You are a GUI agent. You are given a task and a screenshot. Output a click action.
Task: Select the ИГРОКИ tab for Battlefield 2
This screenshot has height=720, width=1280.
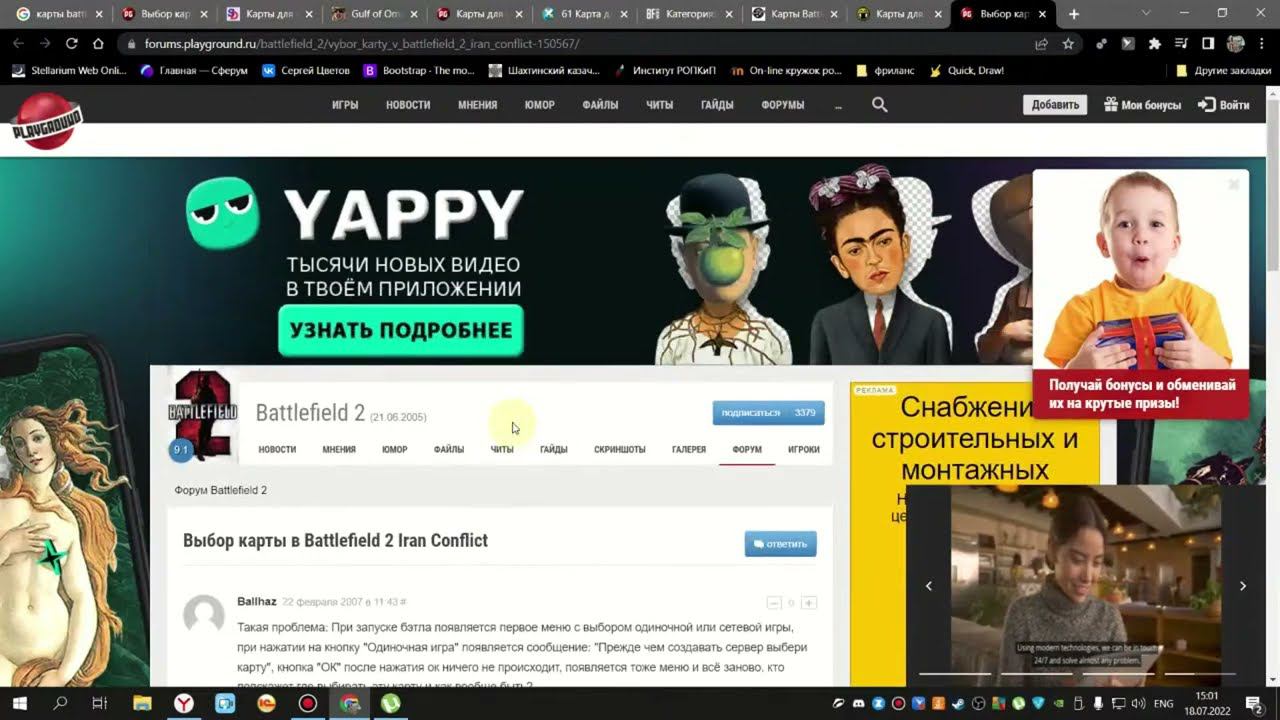[804, 449]
